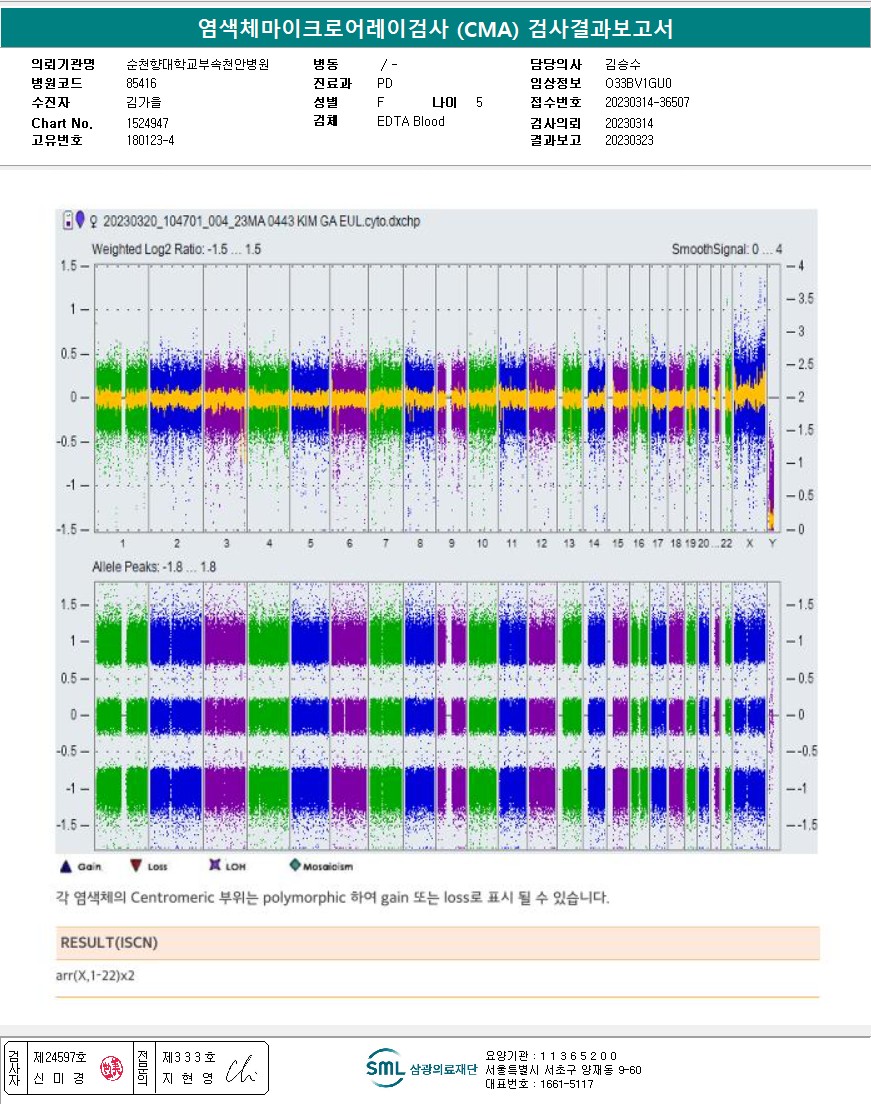Select hospital name 순천향대학교부속천안병원

197,64
